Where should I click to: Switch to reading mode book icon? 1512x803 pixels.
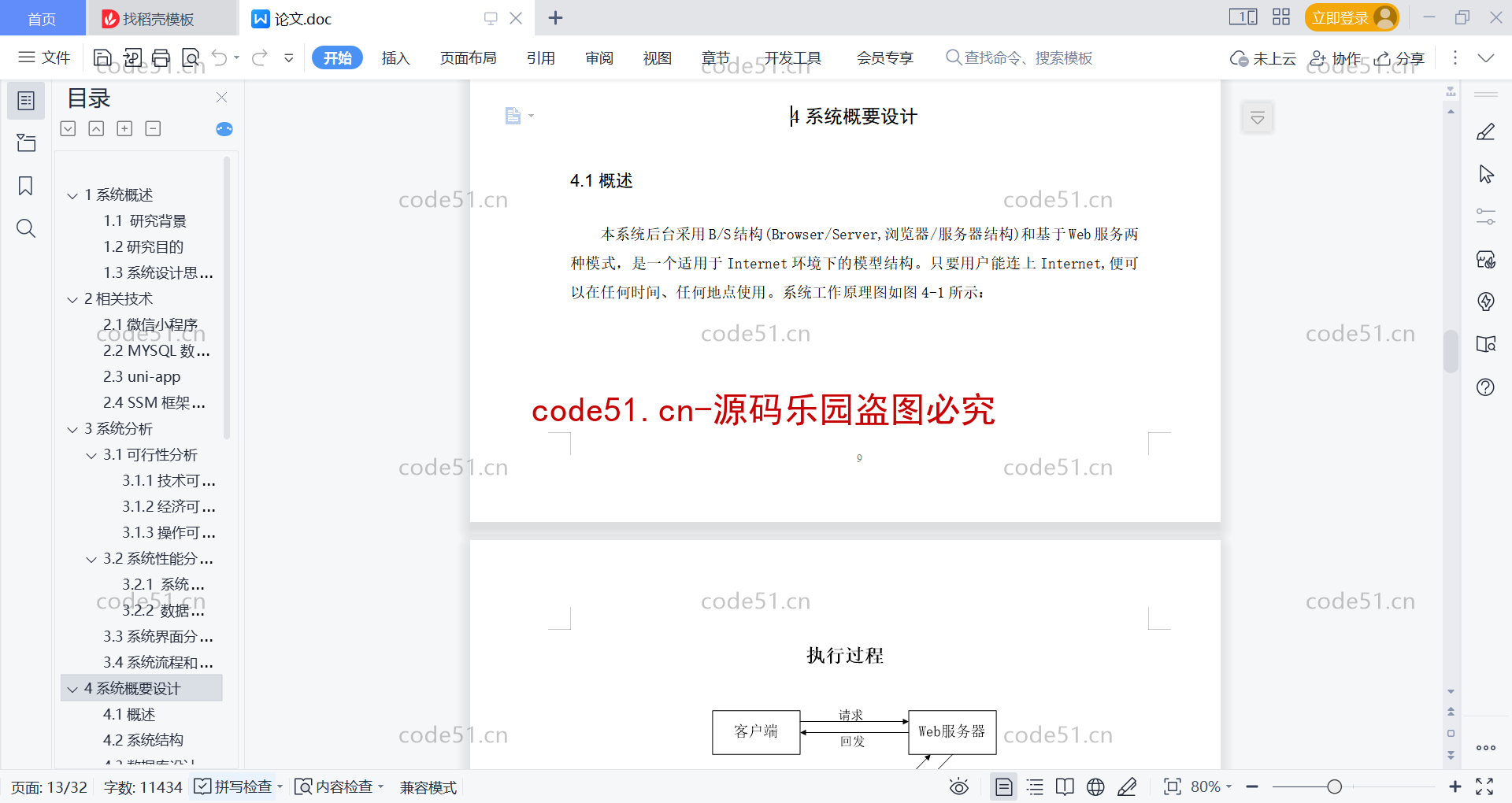(1065, 786)
